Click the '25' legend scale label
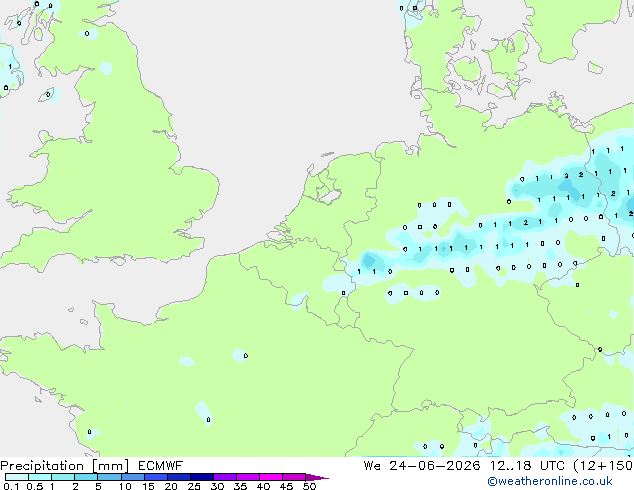 click(194, 486)
